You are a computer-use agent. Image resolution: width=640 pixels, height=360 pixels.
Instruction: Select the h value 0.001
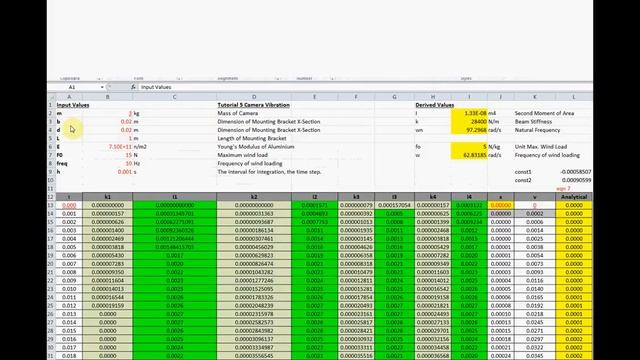(108, 172)
